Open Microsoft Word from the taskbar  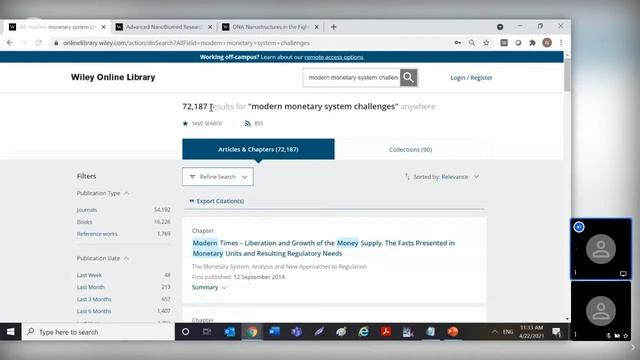click(274, 332)
